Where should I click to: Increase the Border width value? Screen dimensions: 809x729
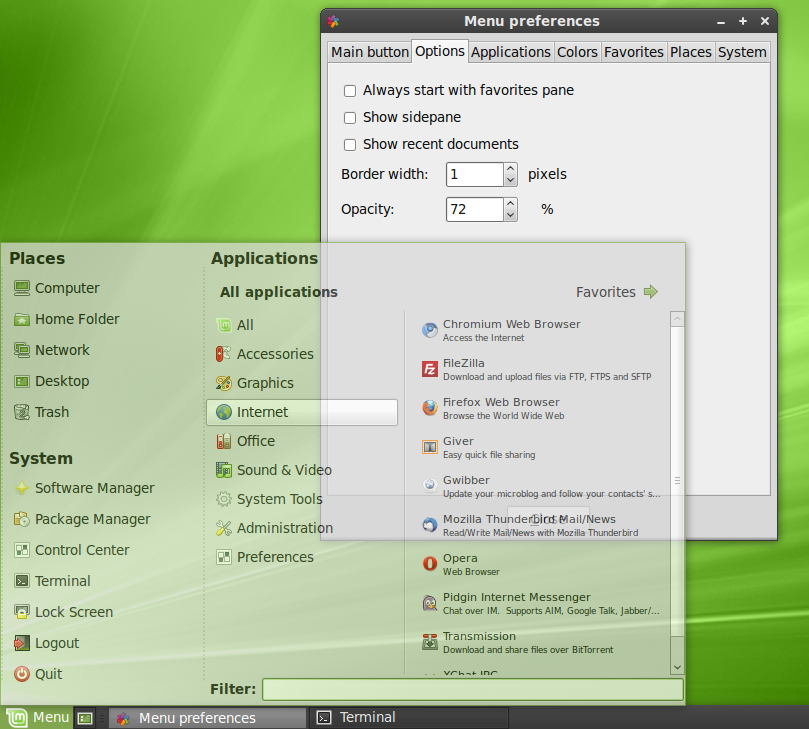click(x=511, y=168)
